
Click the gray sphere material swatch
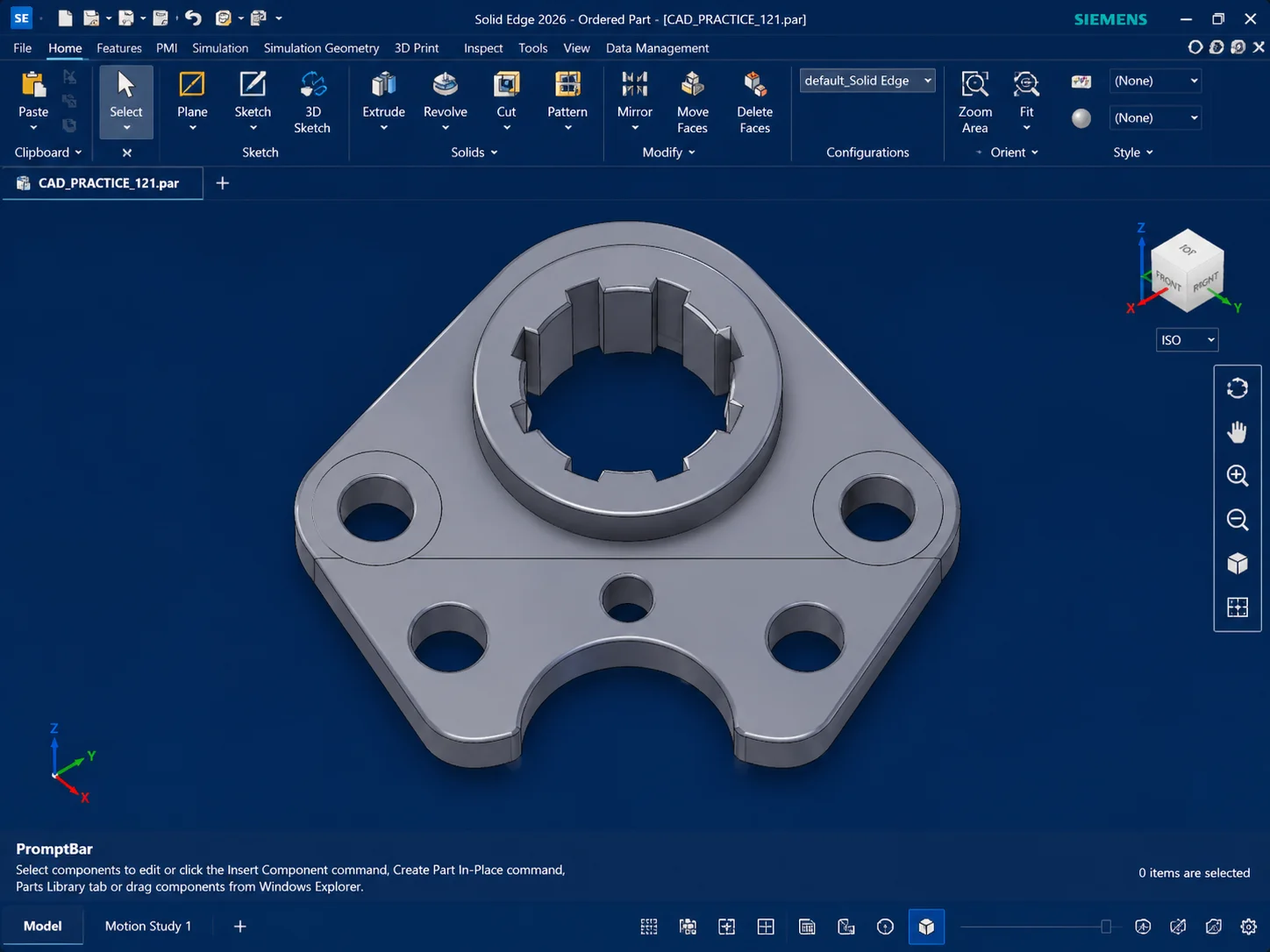tap(1081, 118)
